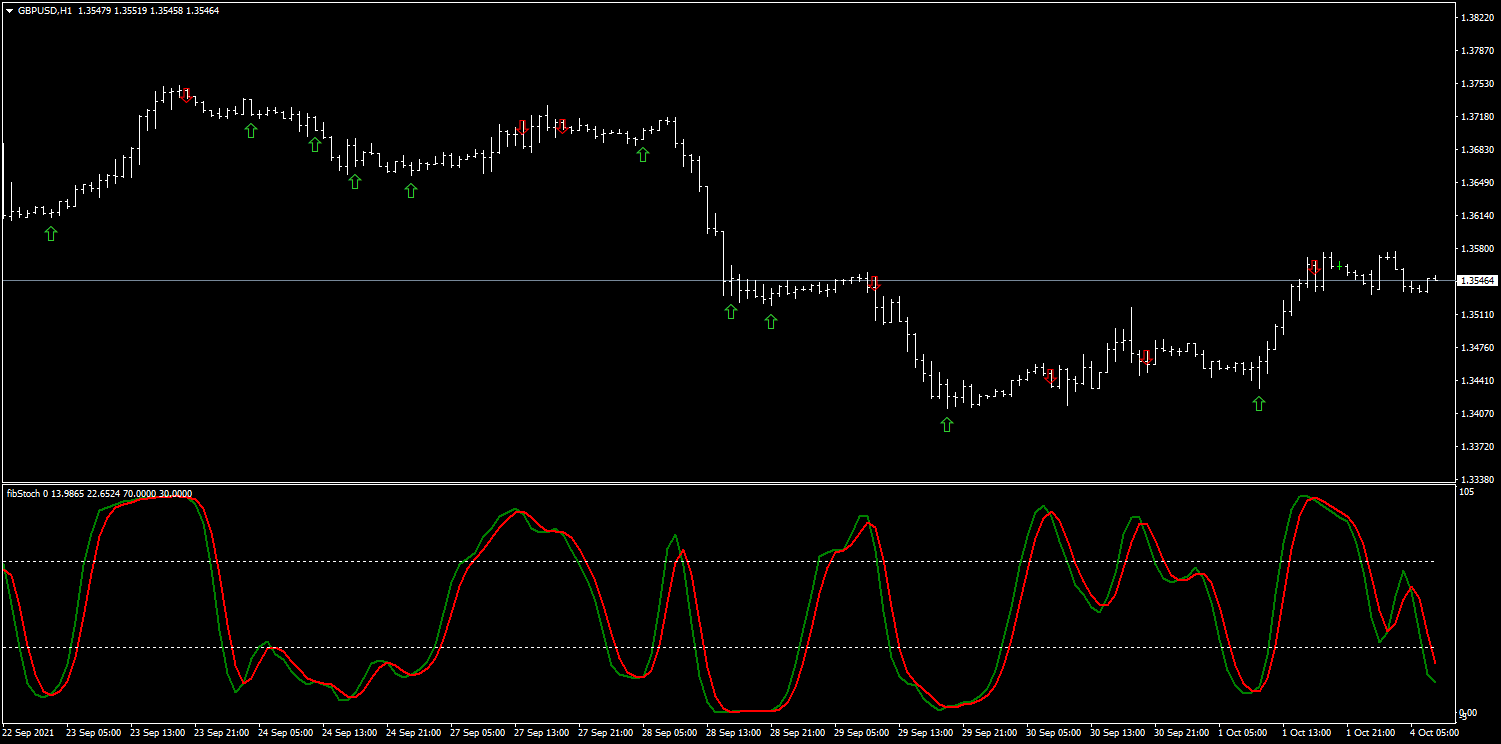The height and width of the screenshot is (744, 1501).
Task: Click the green buy arrow before the 1 Oct rally
Action: (x=1259, y=403)
